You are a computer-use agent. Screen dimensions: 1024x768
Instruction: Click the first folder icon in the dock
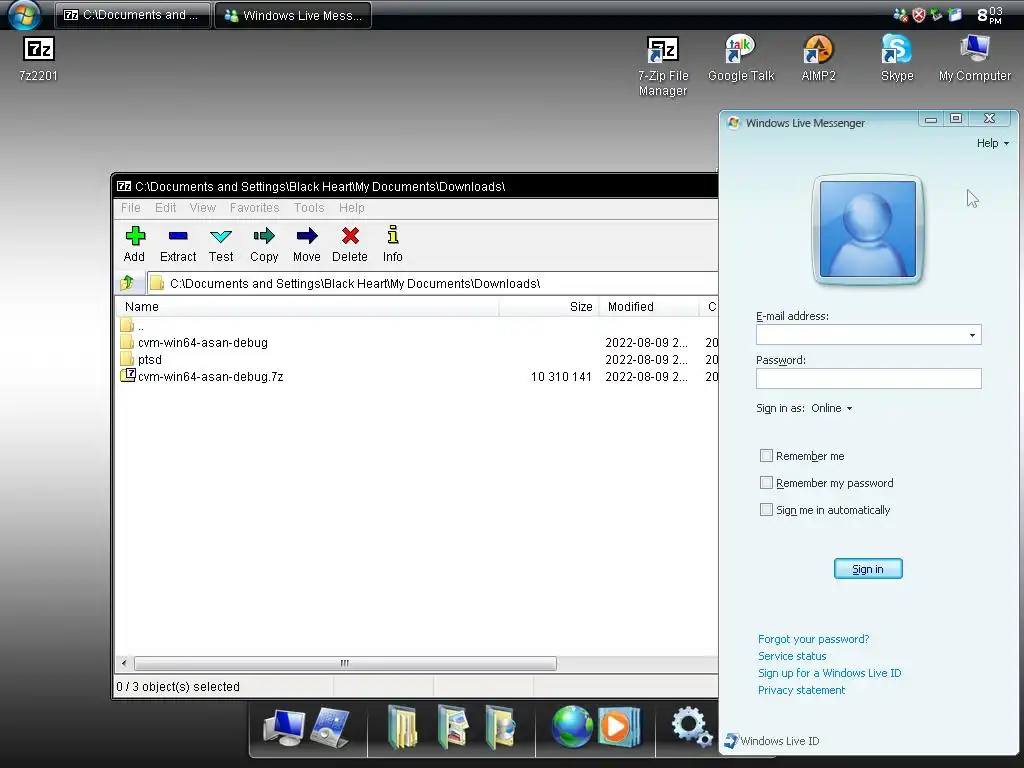point(403,726)
